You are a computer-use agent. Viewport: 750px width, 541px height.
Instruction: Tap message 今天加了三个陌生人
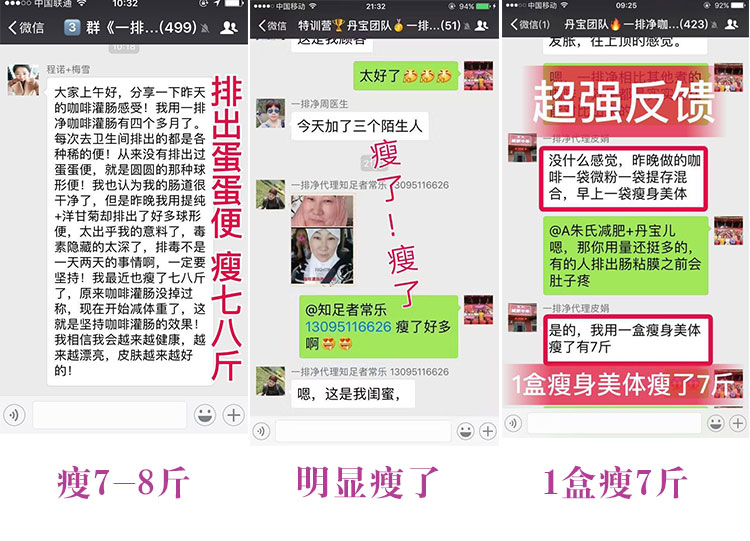[360, 126]
